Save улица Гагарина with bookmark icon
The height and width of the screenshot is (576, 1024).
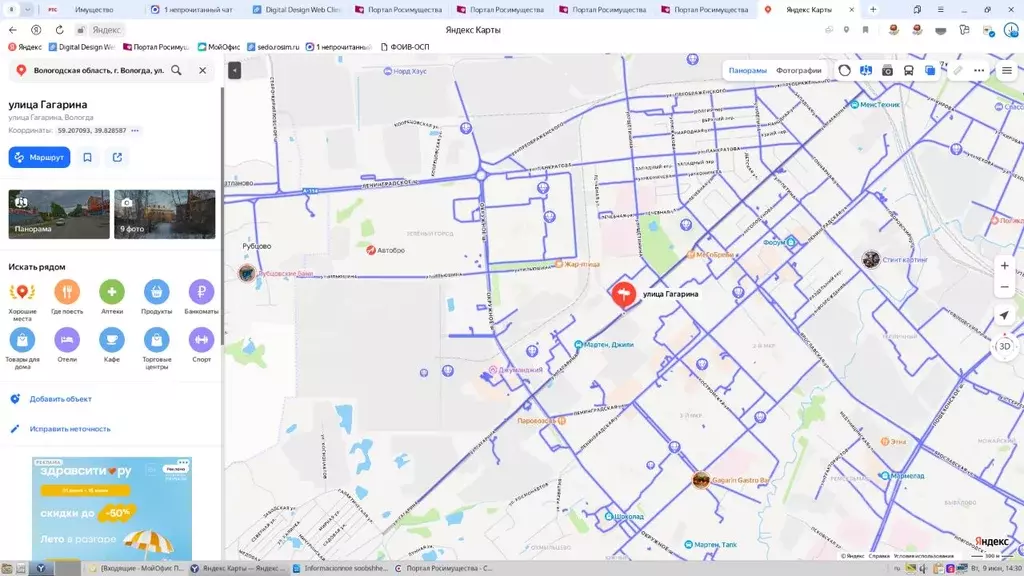(x=88, y=157)
